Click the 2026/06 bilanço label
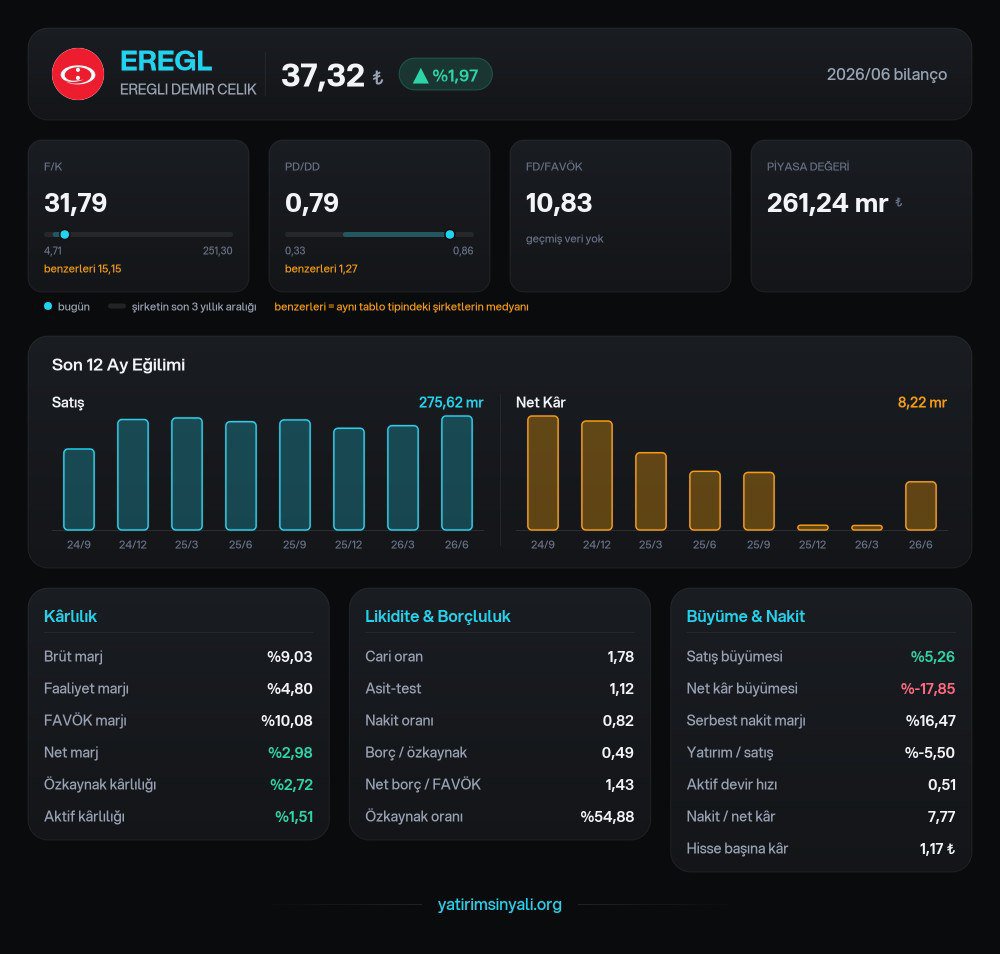Screen dimensions: 1000x954 (x=886, y=75)
